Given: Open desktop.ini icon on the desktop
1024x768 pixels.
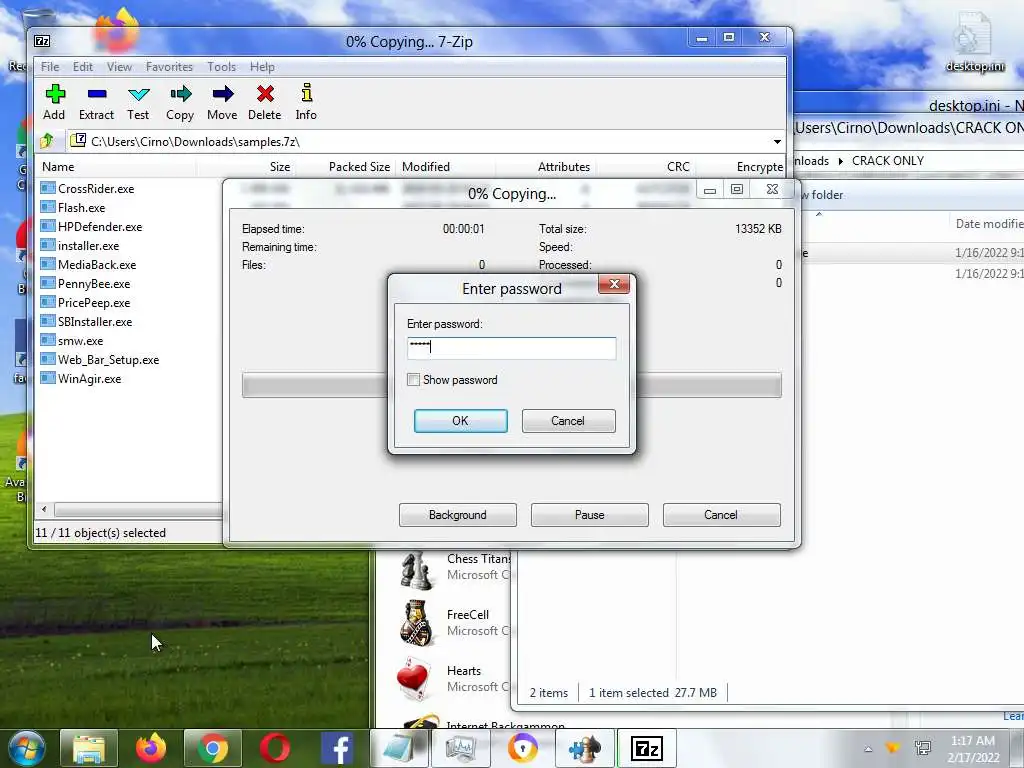Looking at the screenshot, I should tap(974, 42).
